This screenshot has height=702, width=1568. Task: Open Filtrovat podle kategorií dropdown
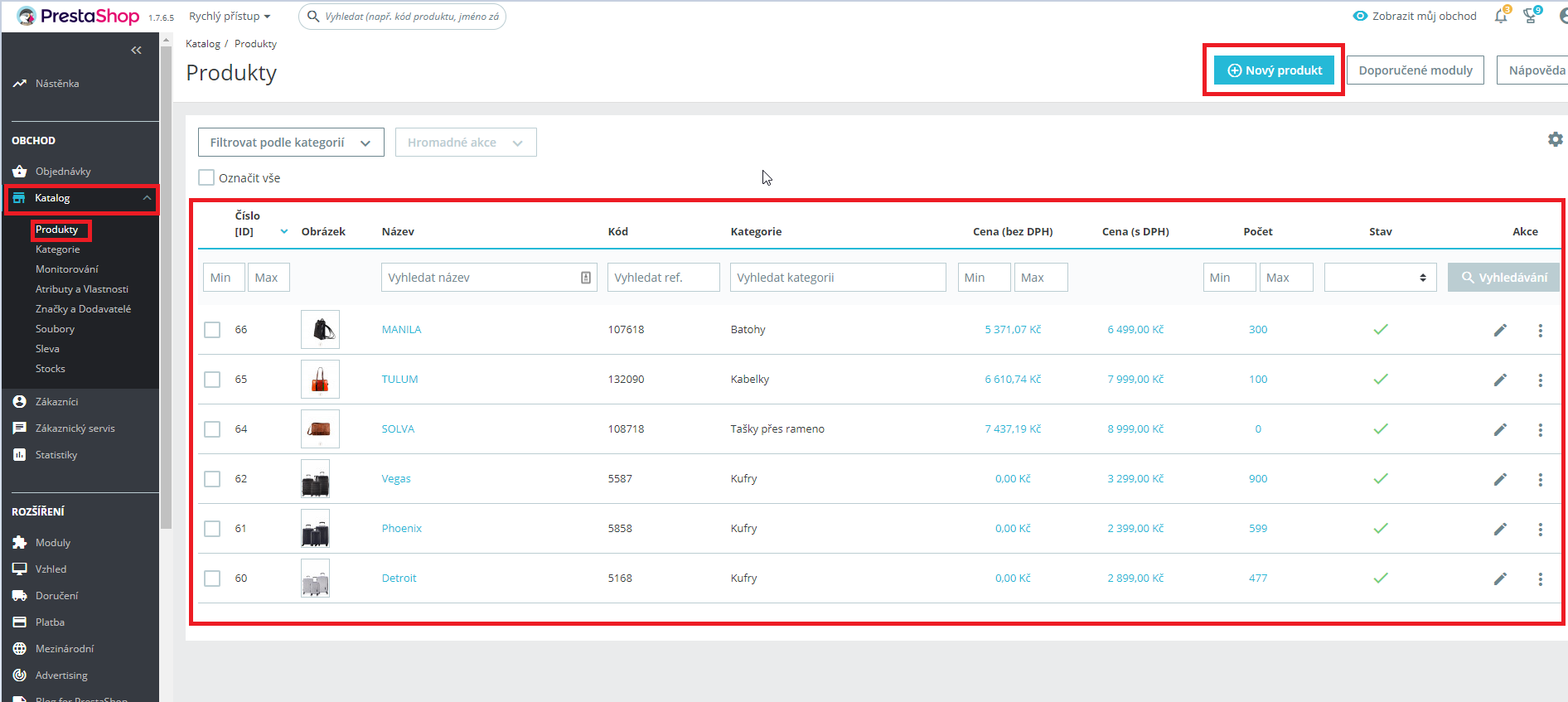[291, 143]
